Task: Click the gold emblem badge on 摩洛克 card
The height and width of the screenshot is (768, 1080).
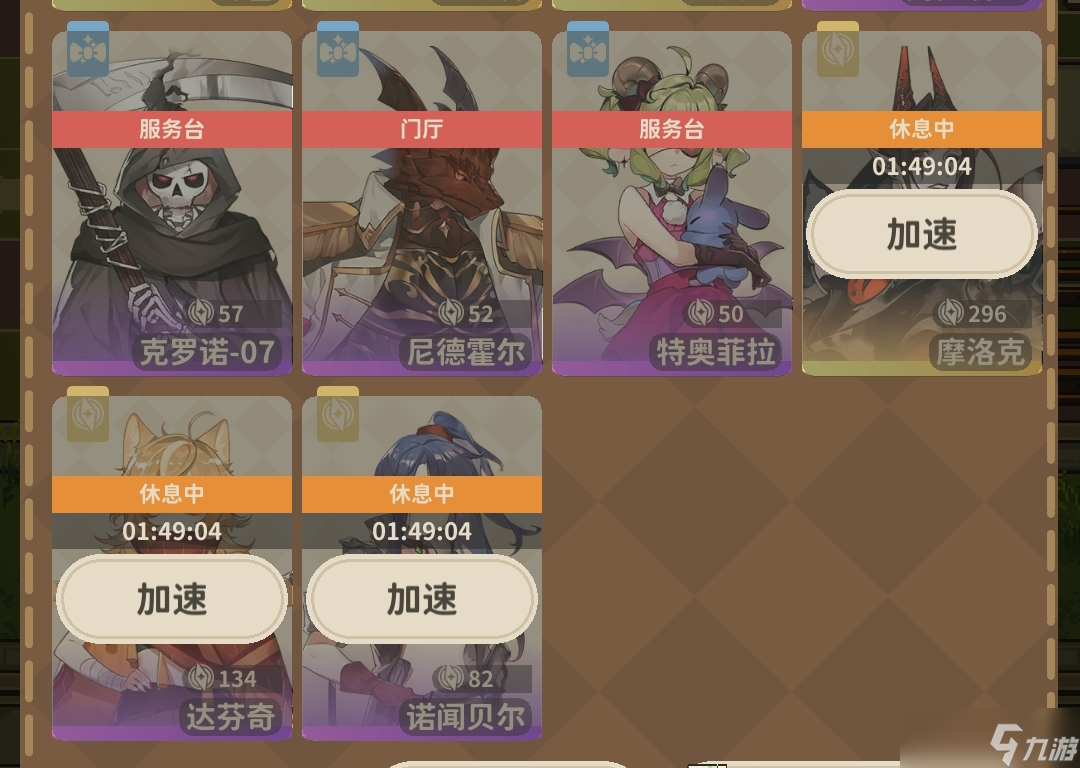Action: pos(838,49)
